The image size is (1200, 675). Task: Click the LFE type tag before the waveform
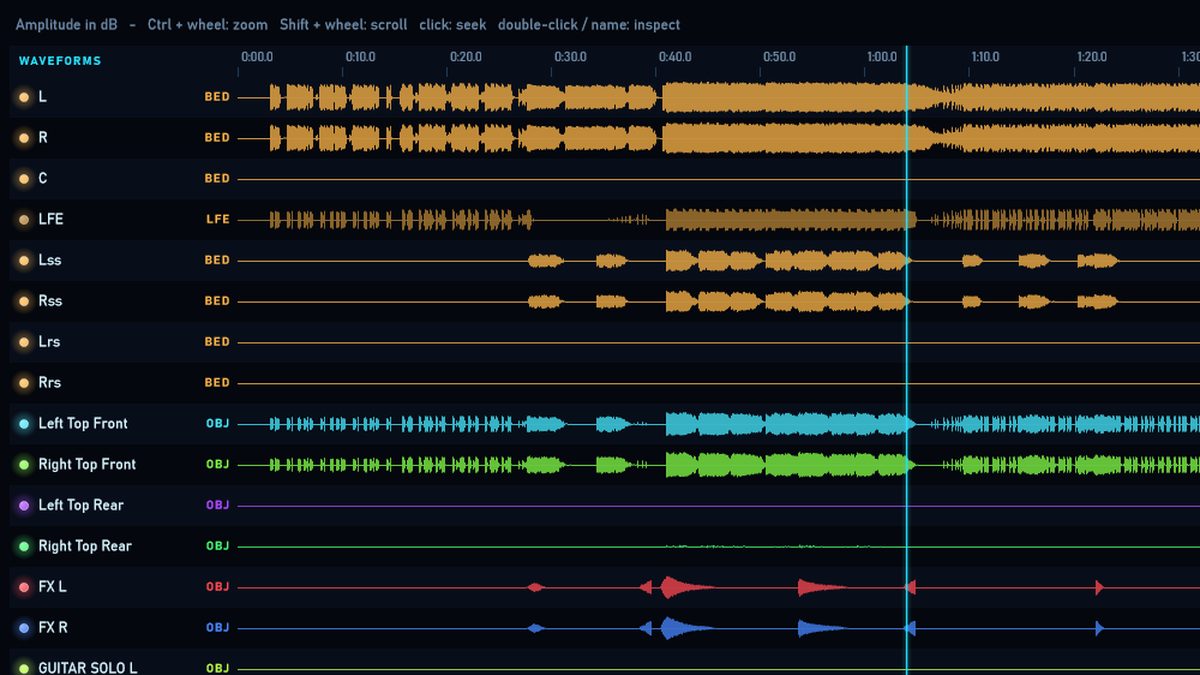pyautogui.click(x=218, y=219)
